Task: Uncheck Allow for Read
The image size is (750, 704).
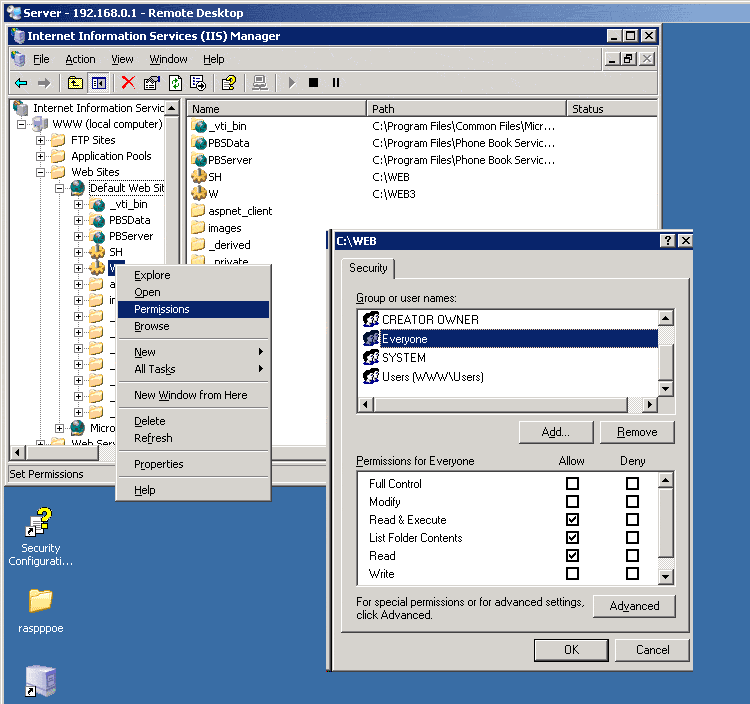Action: click(x=572, y=556)
